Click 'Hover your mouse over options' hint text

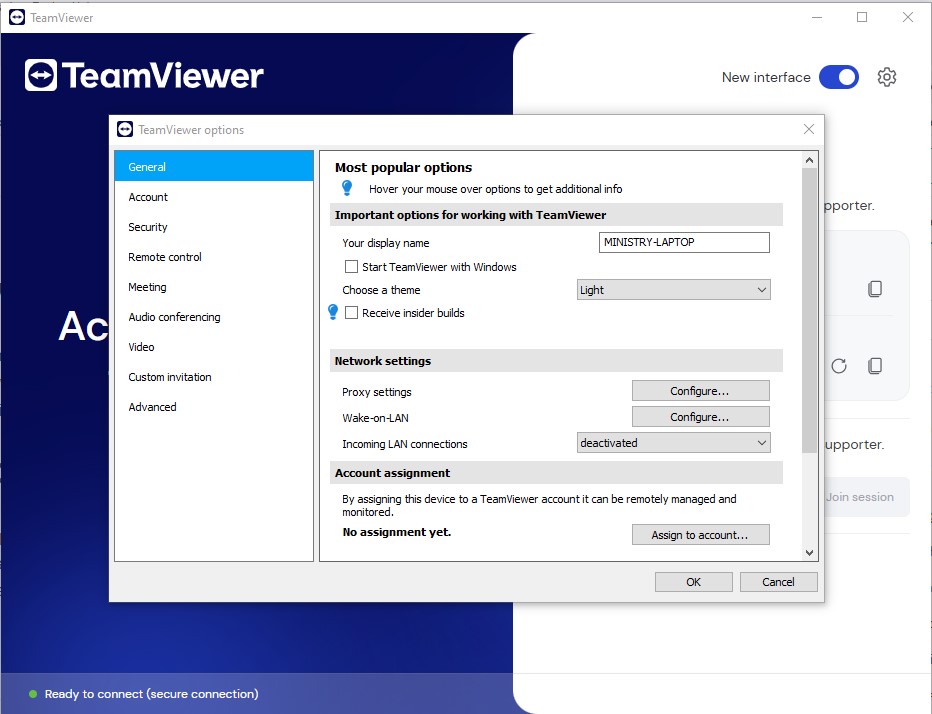coord(495,189)
